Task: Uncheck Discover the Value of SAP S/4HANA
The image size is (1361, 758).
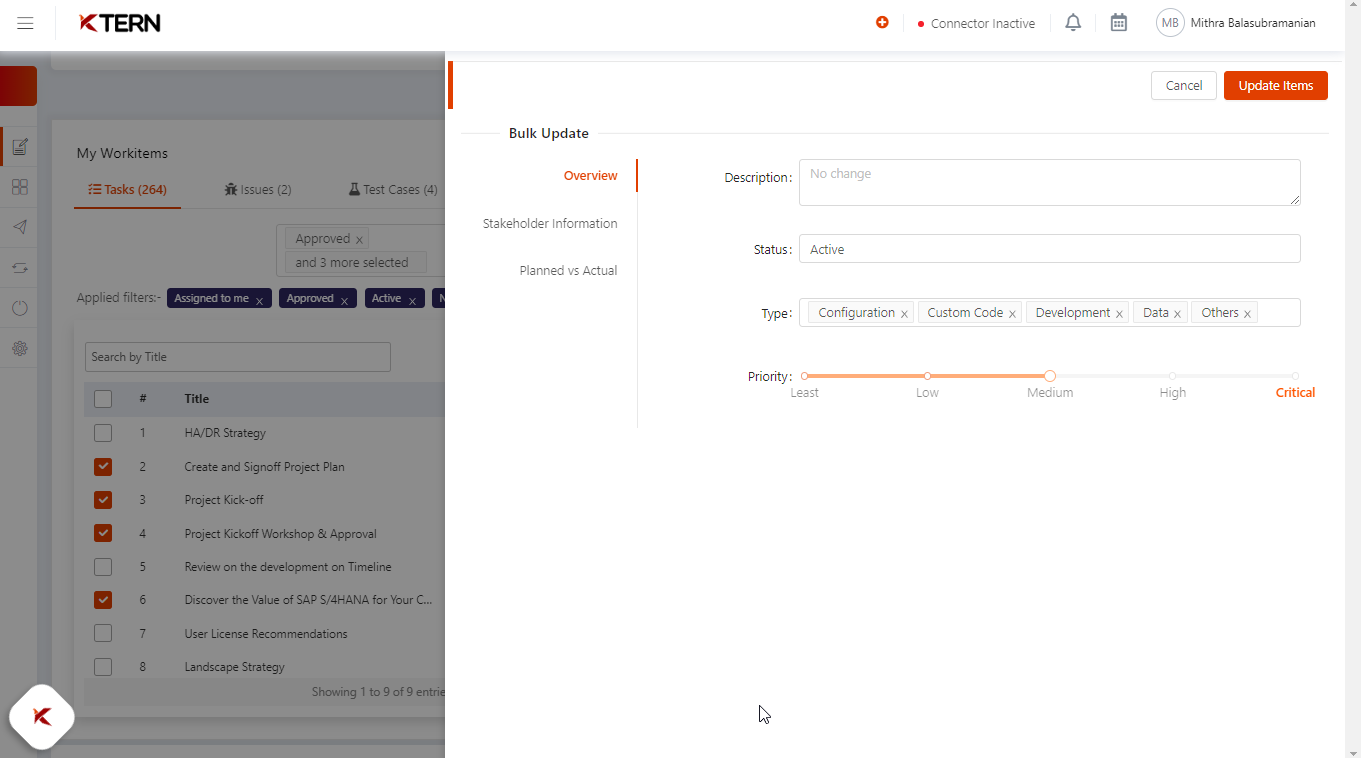Action: tap(103, 600)
